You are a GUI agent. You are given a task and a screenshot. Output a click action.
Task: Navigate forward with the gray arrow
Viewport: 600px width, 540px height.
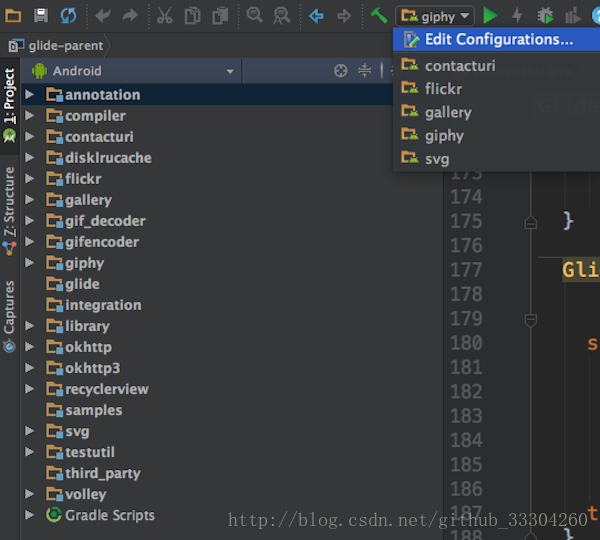coord(344,16)
